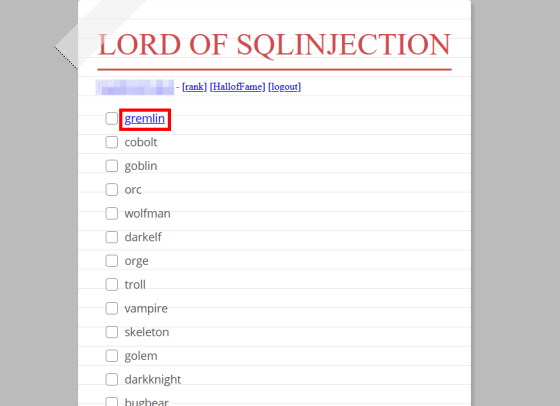This screenshot has height=406, width=560.
Task: Check the darkknight checkbox
Action: (112, 379)
